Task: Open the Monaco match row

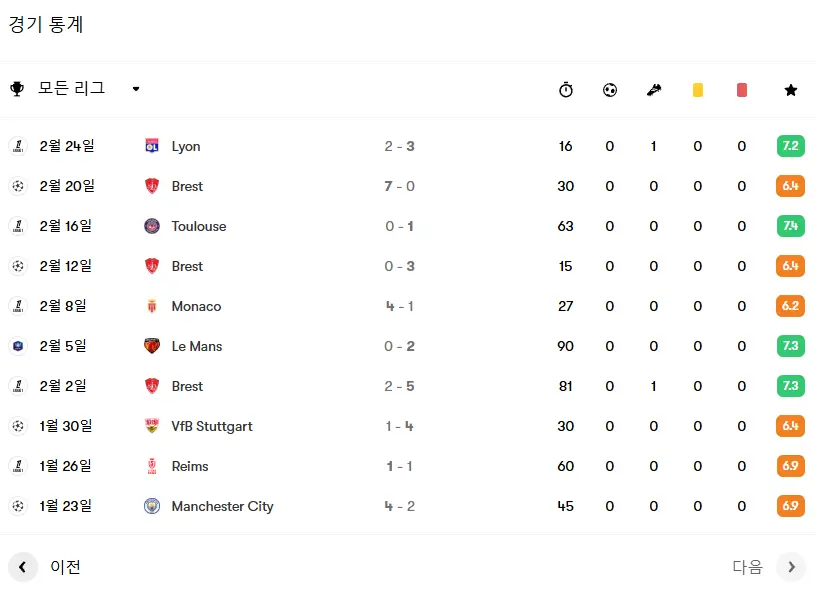Action: click(x=408, y=306)
